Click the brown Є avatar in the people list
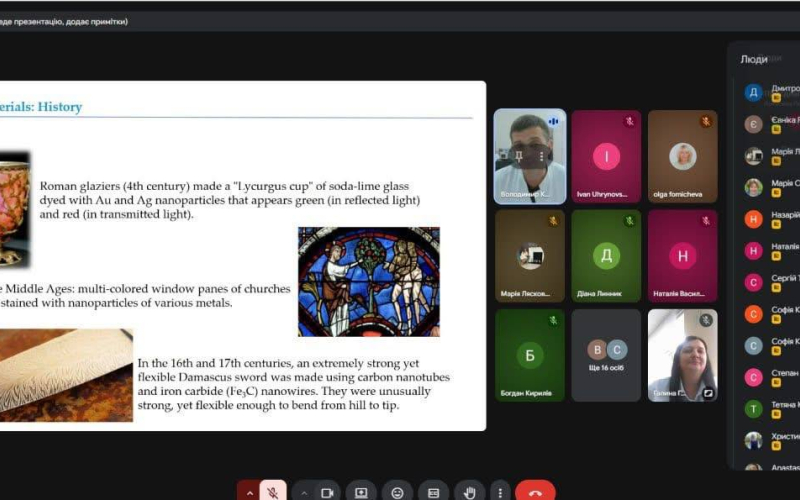This screenshot has width=800, height=500. (x=754, y=124)
